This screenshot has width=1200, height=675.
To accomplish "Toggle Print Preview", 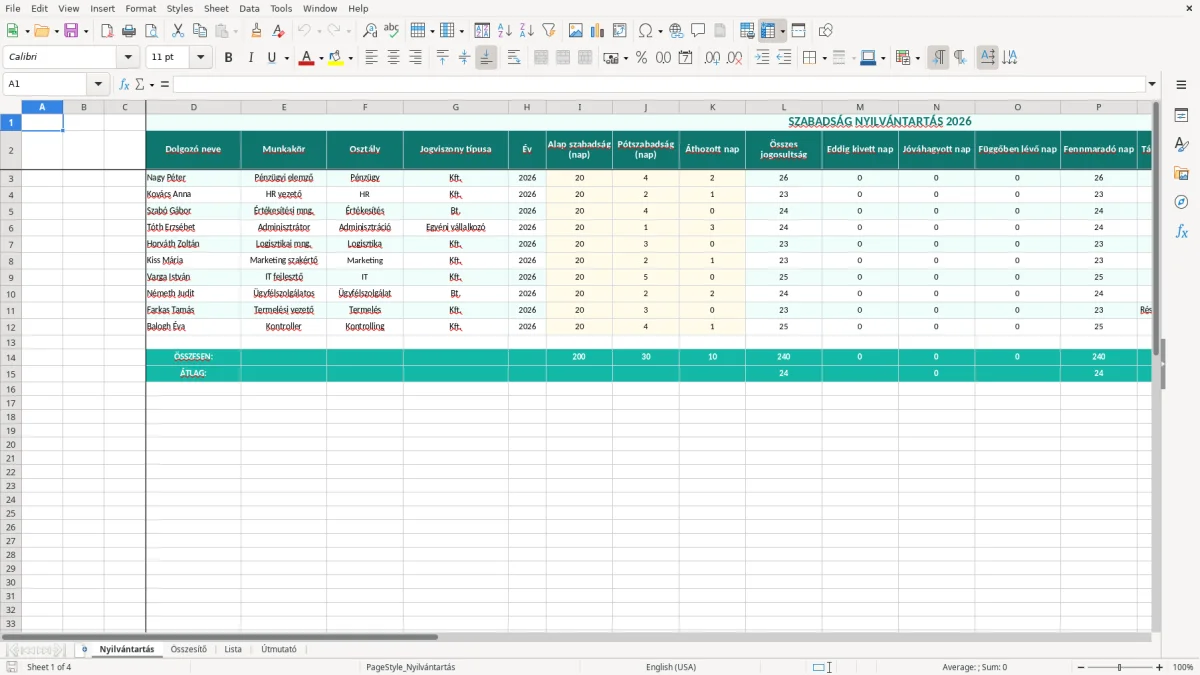I will tap(151, 31).
